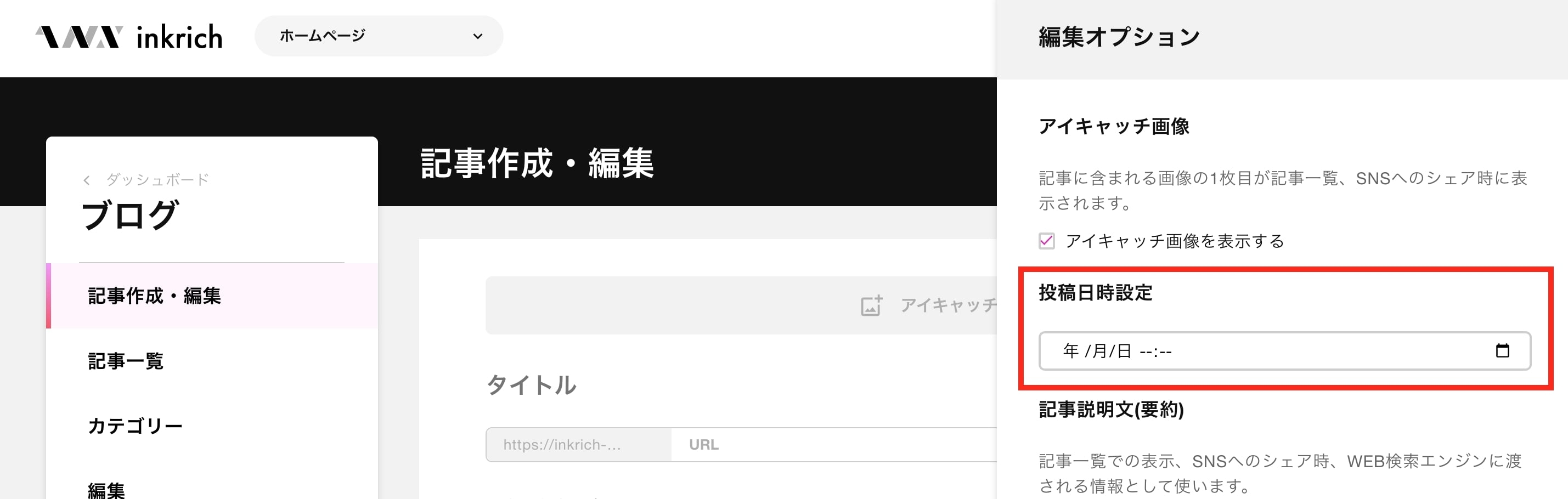This screenshot has width=1568, height=499.
Task: Click the inkrich logo icon
Action: click(x=79, y=37)
